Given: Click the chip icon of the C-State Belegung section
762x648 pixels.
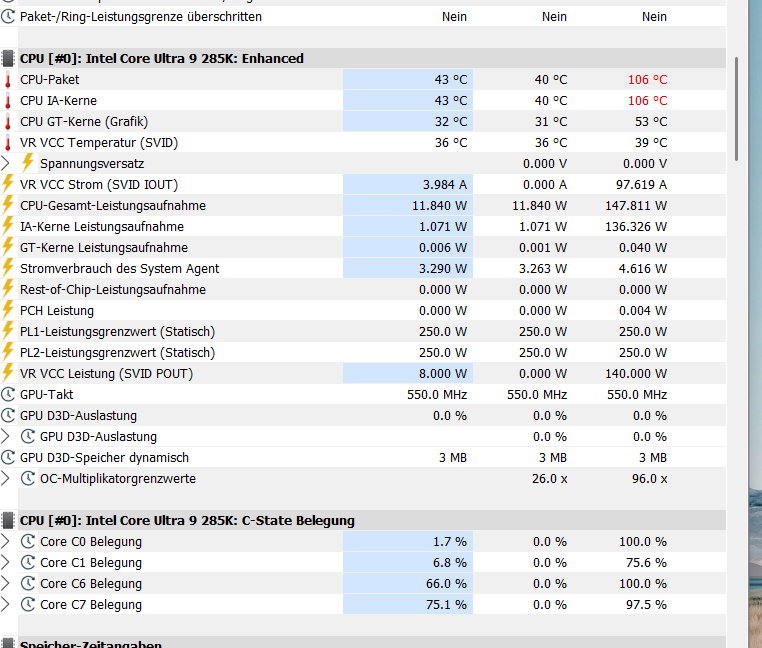Looking at the screenshot, I should click(8, 520).
